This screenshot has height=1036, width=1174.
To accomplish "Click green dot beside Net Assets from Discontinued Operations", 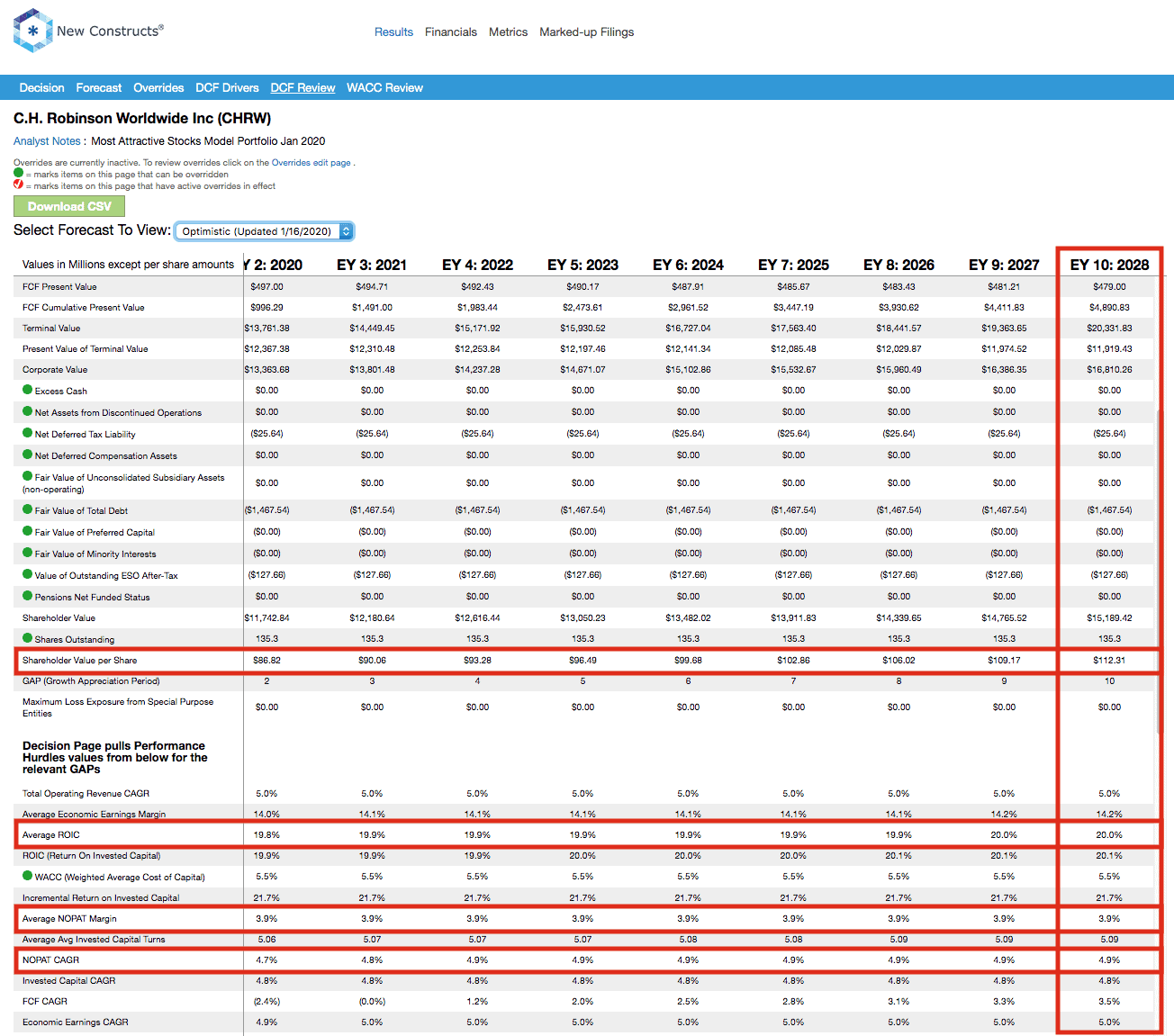I will point(28,411).
